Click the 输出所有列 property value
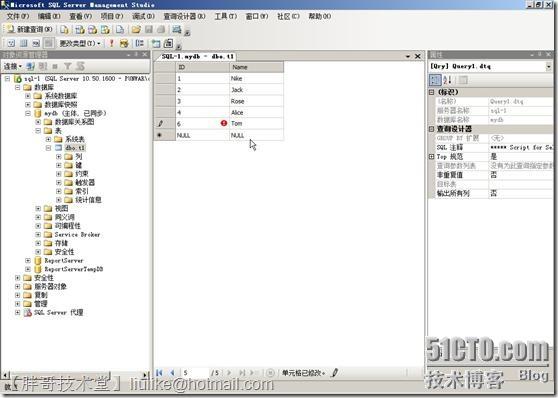Screen dimensions: 558x398 (x=521, y=193)
